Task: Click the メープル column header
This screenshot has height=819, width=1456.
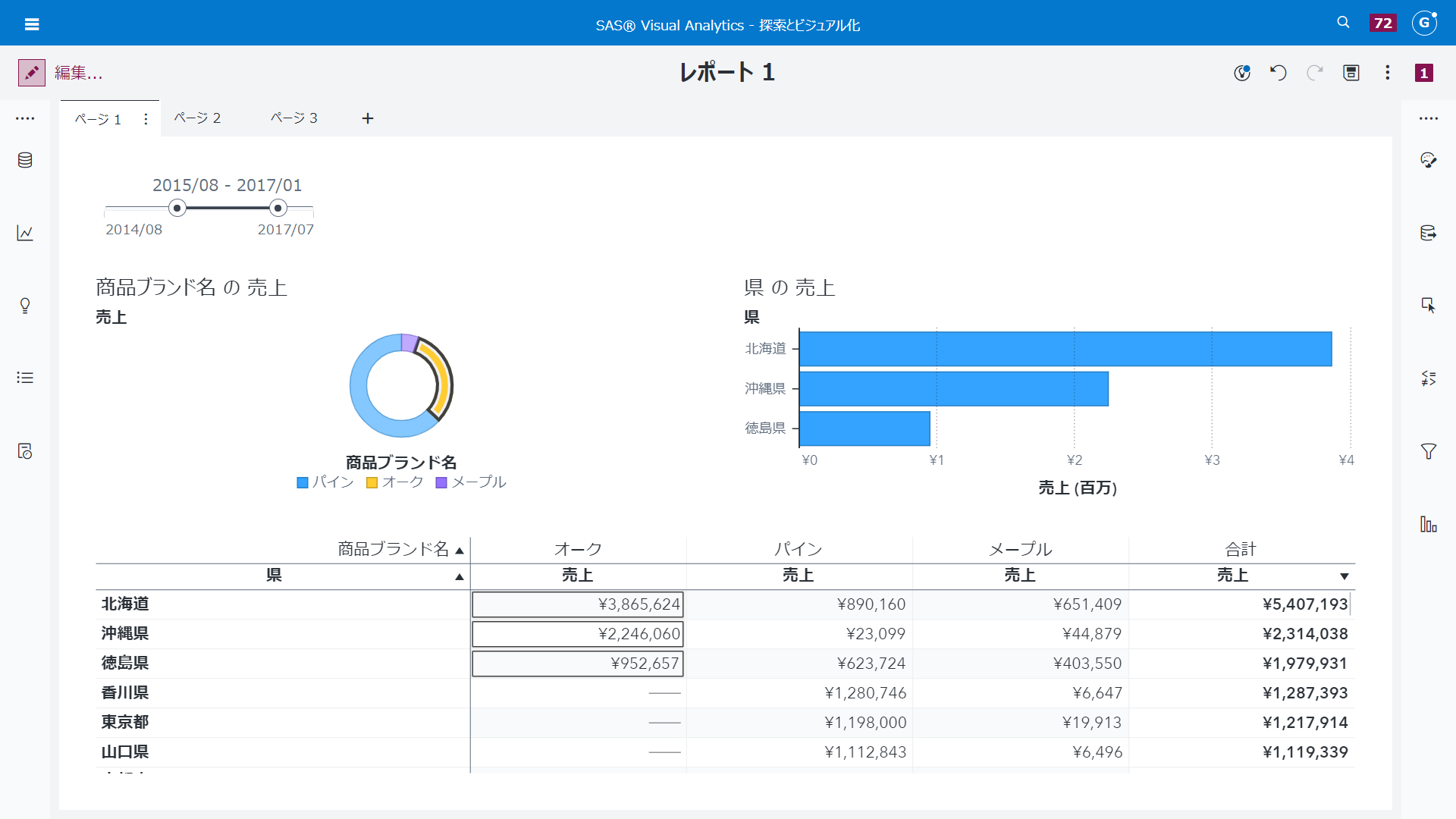Action: click(x=1020, y=549)
